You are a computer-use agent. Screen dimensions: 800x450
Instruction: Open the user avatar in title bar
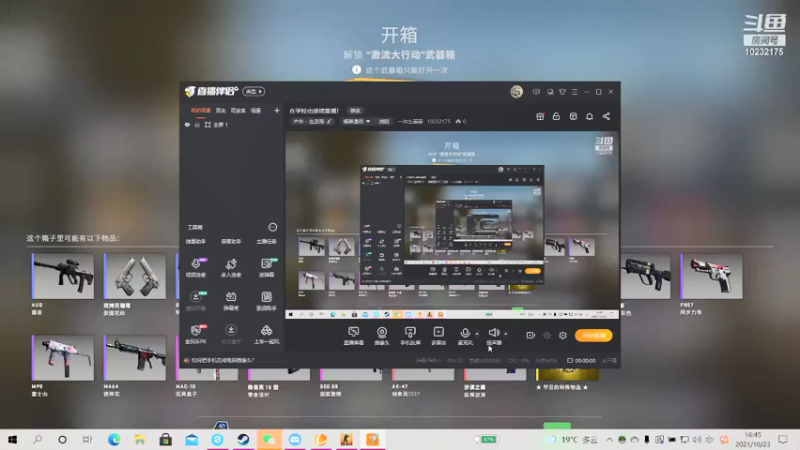pos(516,91)
